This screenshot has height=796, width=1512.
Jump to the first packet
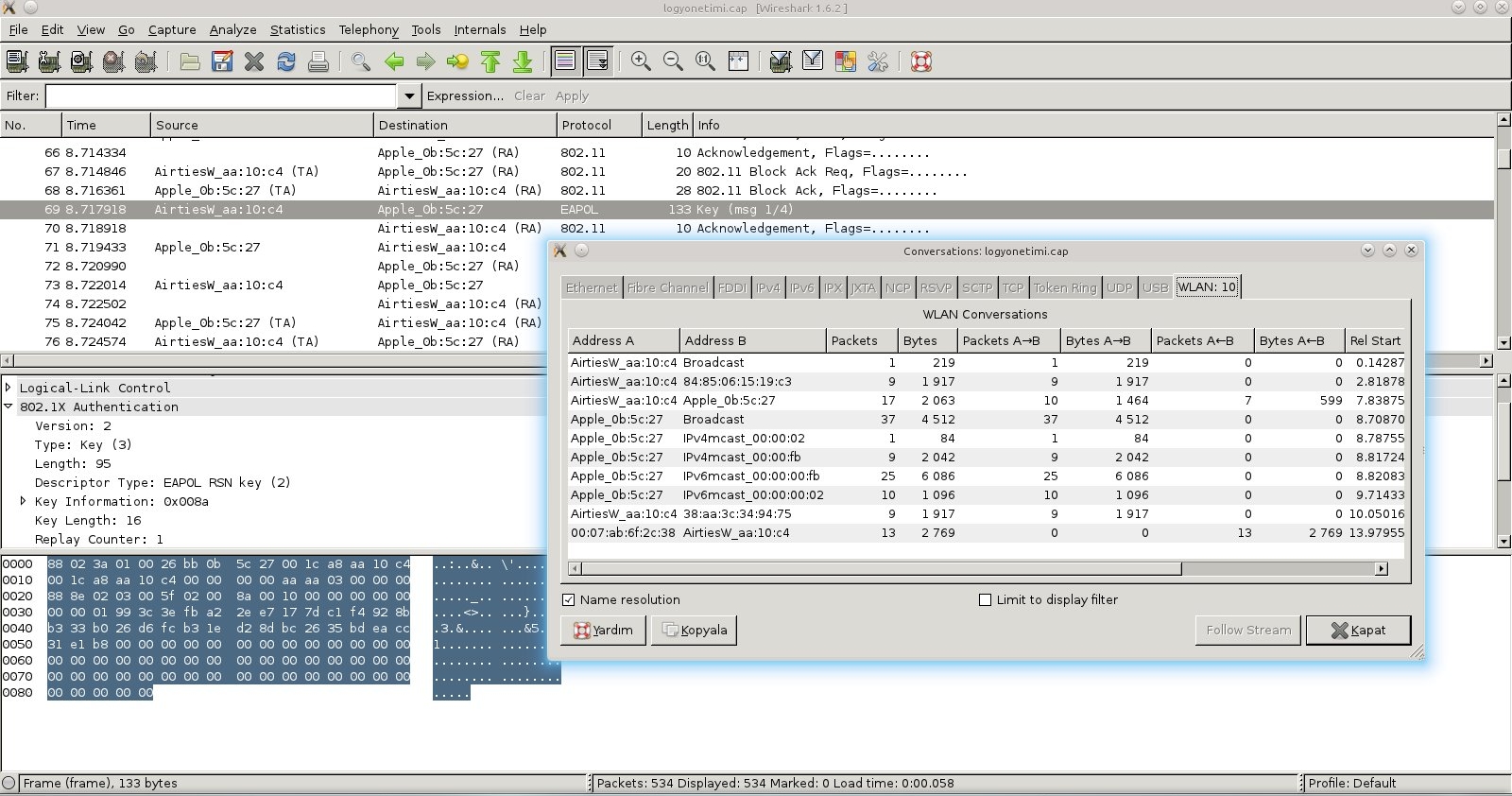pos(490,61)
